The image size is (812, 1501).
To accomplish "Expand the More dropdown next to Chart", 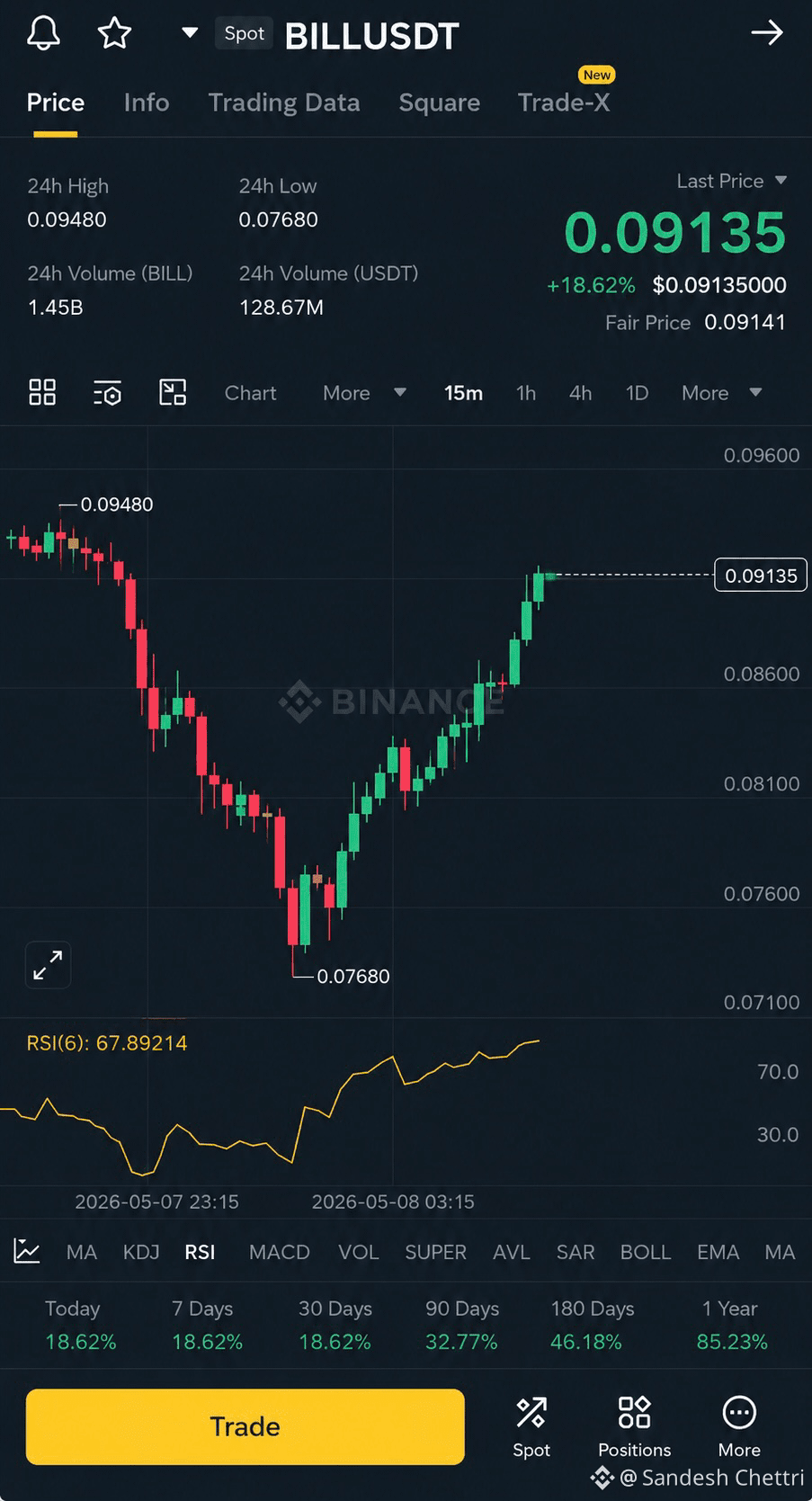I will pos(364,393).
